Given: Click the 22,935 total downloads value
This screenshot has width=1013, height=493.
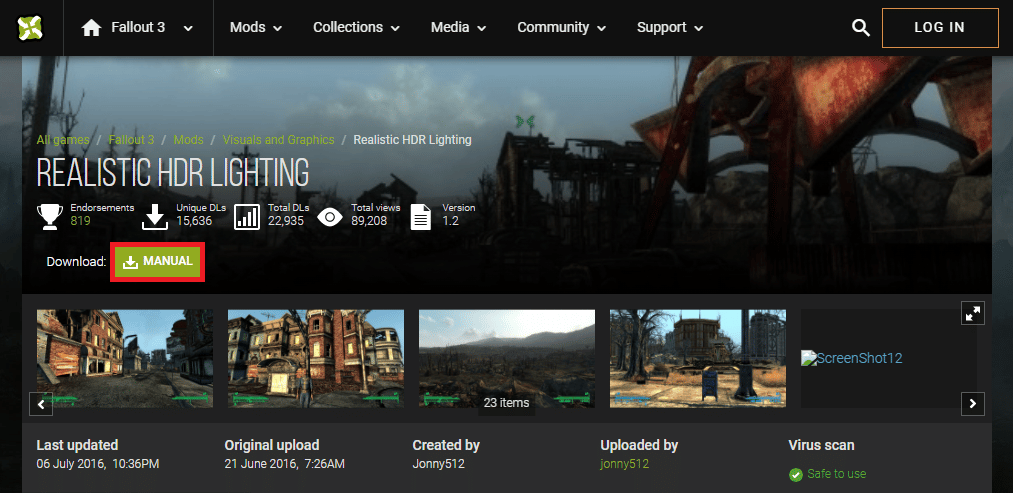Looking at the screenshot, I should pos(286,221).
